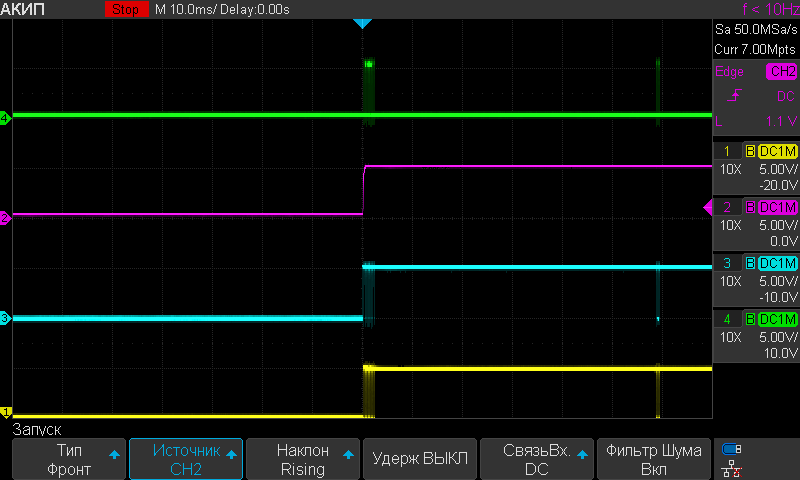Click the channel 4 number label

click(727, 319)
